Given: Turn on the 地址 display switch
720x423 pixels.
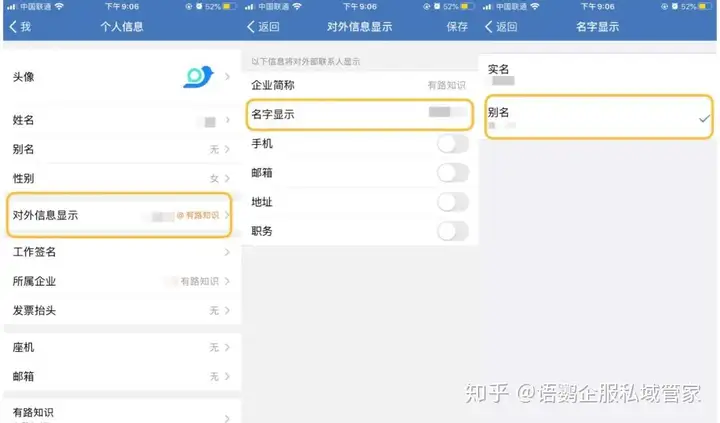Looking at the screenshot, I should pos(452,202).
